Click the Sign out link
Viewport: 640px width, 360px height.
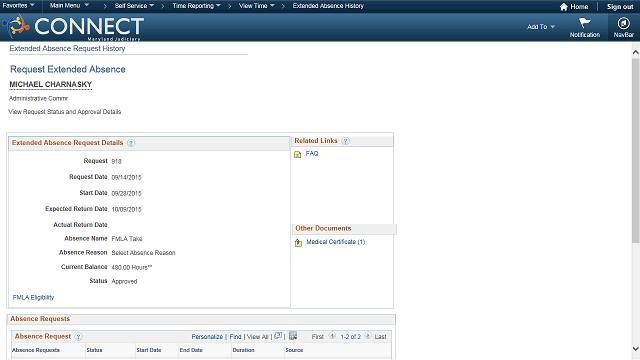tap(620, 7)
